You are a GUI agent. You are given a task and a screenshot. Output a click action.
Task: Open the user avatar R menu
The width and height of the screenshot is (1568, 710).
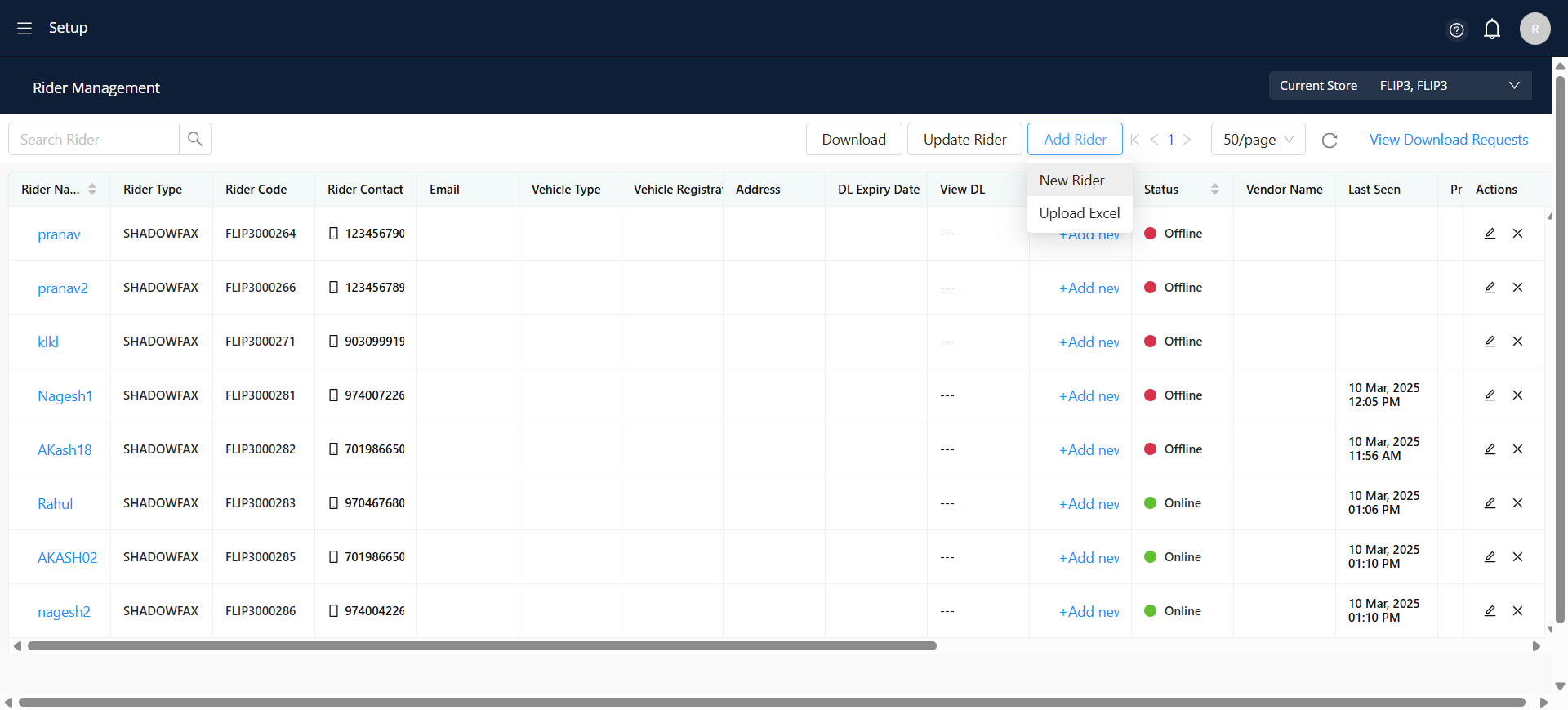click(1535, 29)
